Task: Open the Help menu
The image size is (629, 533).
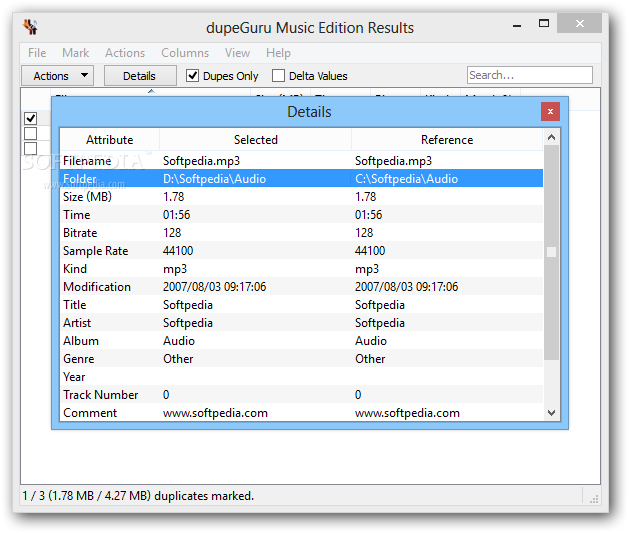Action: pos(278,53)
